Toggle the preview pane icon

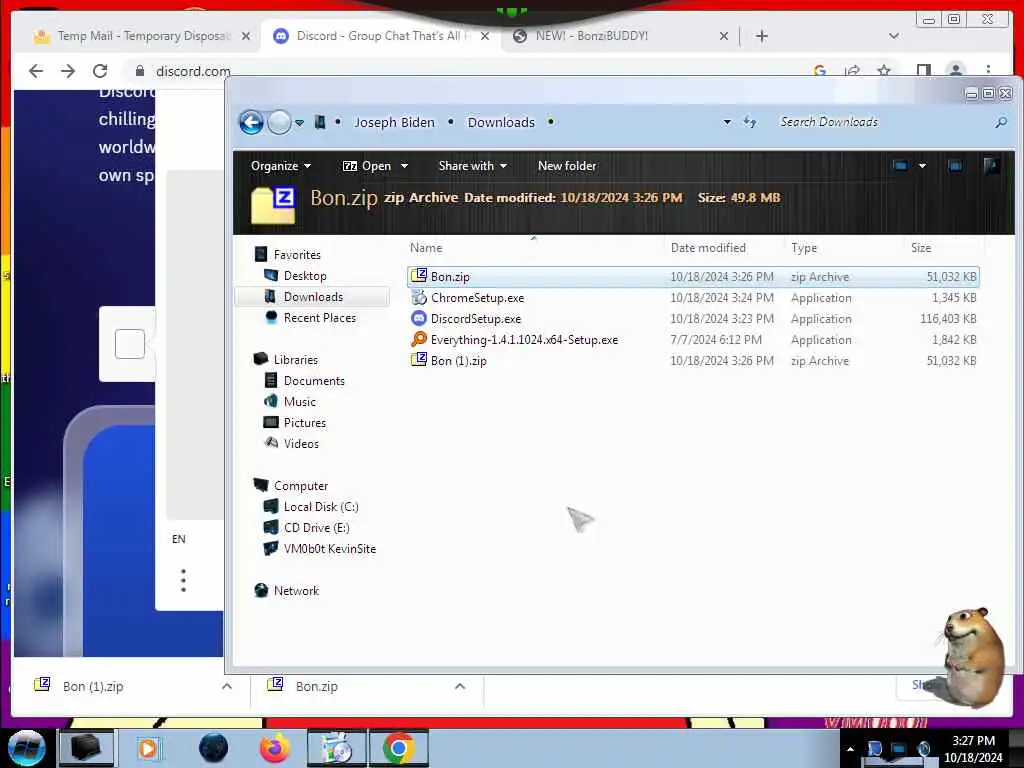click(x=955, y=166)
